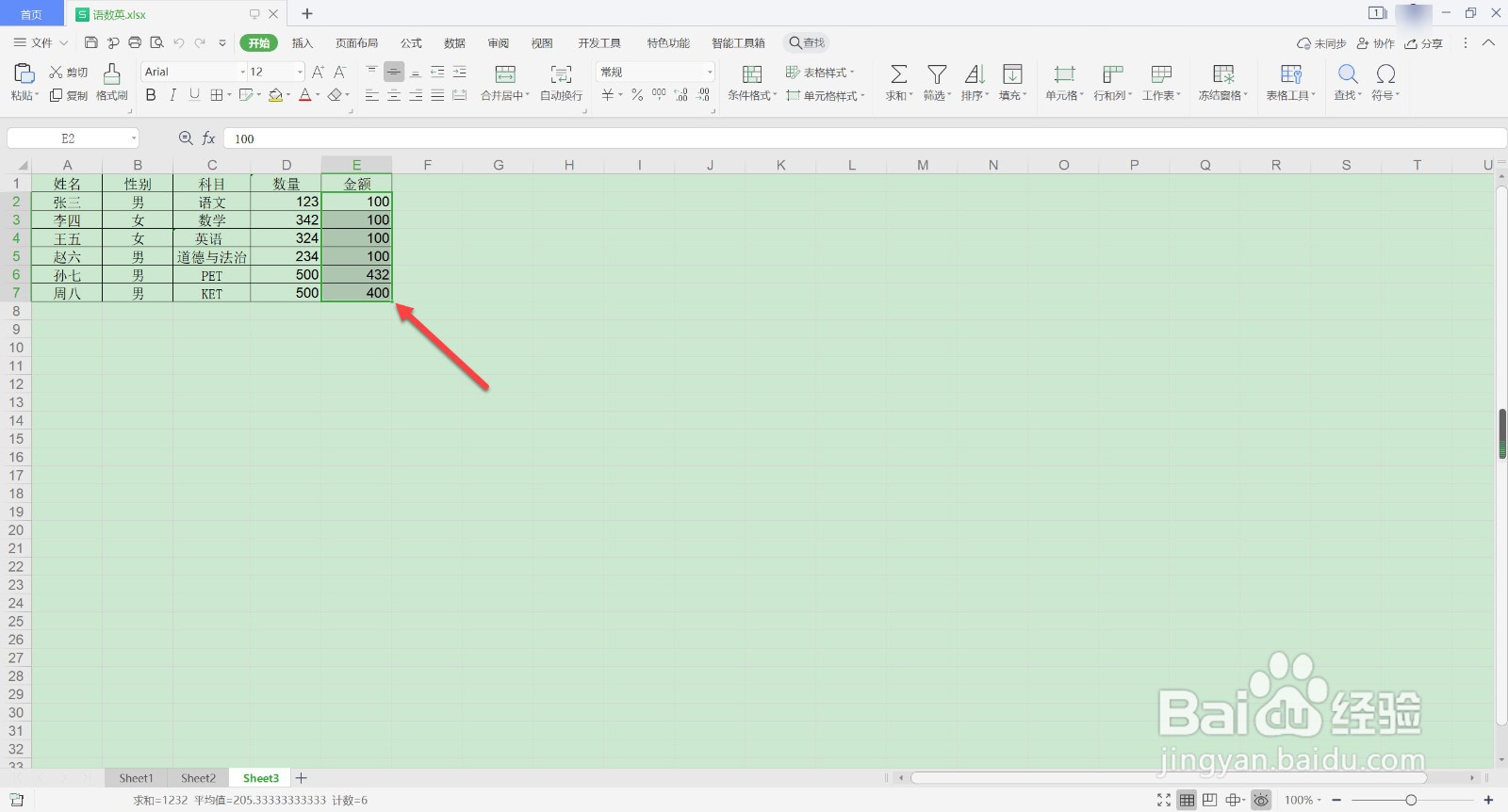Click eye protection mode icon
This screenshot has width=1508, height=812.
pyautogui.click(x=1261, y=800)
